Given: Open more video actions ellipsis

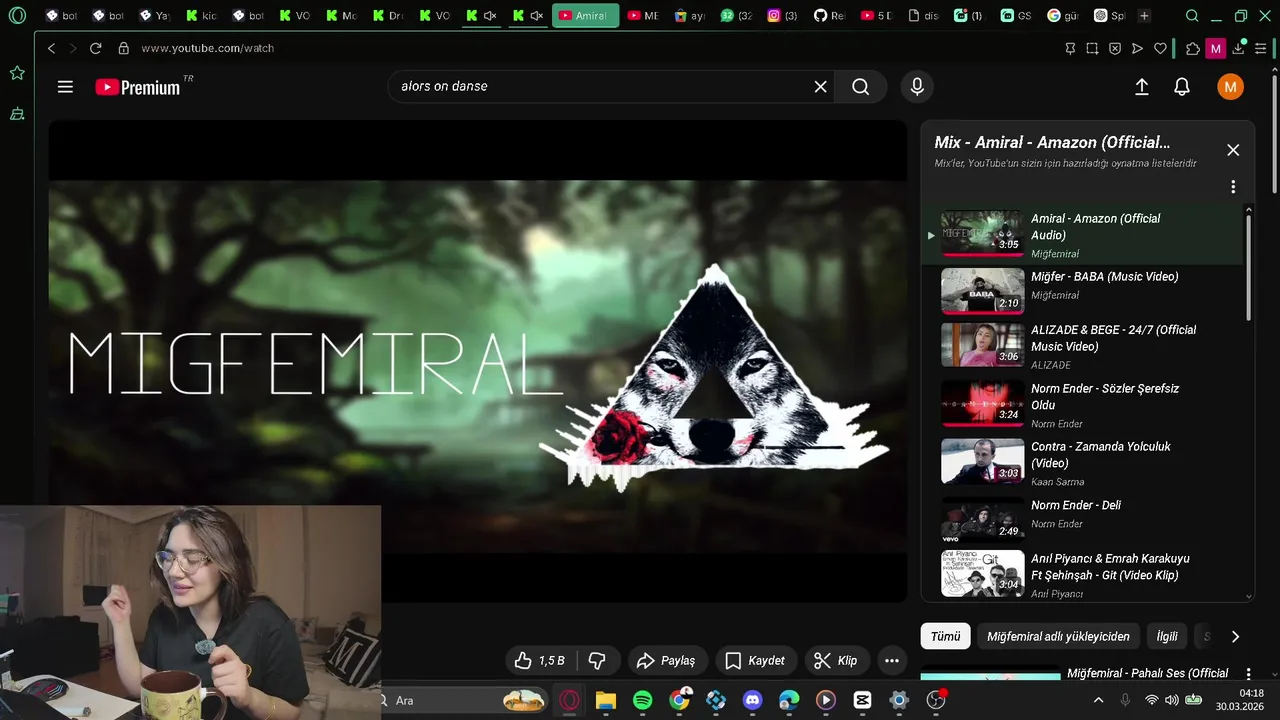Looking at the screenshot, I should point(892,661).
